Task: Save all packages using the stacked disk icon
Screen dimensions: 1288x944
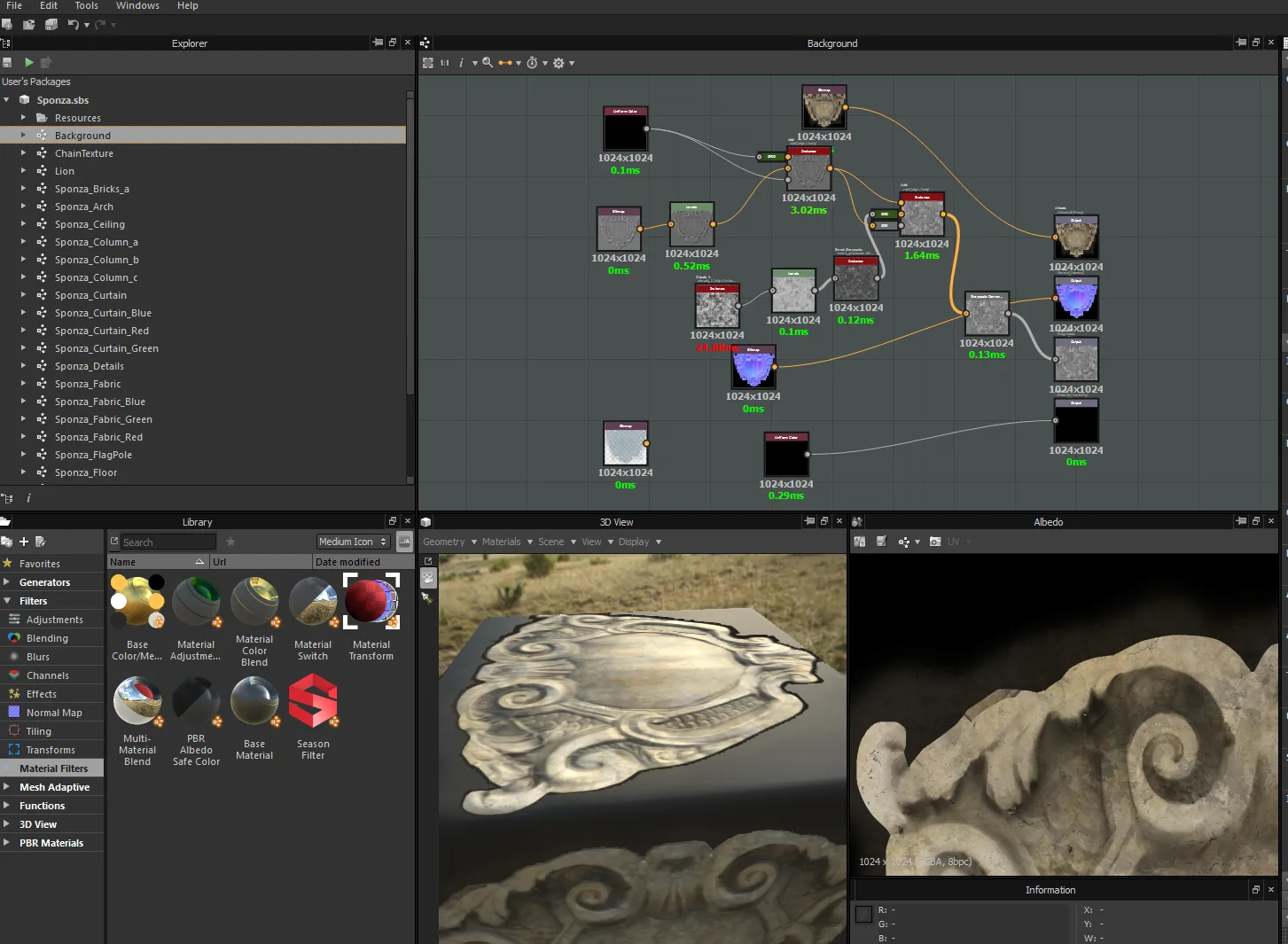Action: coord(51,24)
